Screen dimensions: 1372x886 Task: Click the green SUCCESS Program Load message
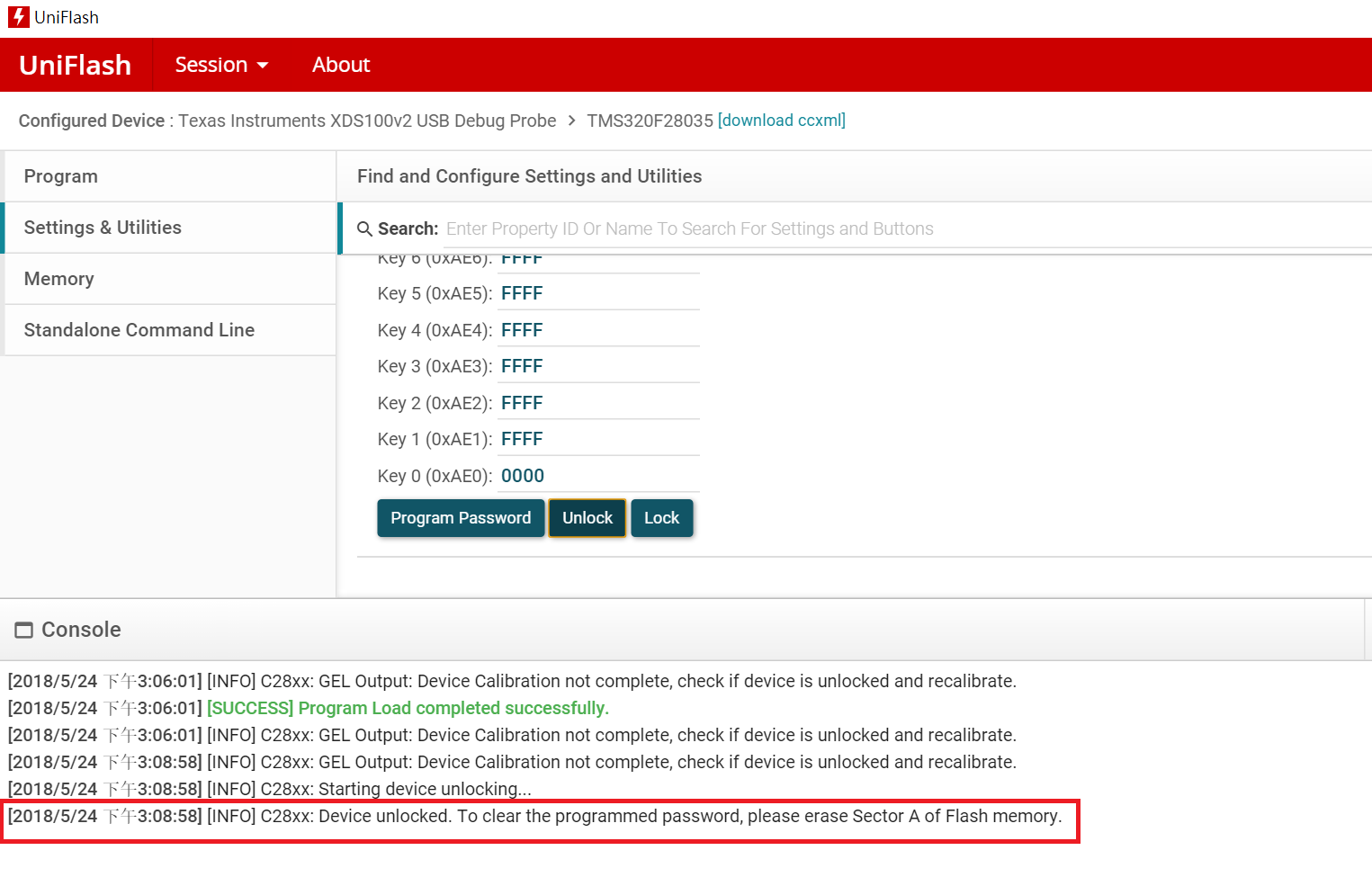[x=408, y=708]
